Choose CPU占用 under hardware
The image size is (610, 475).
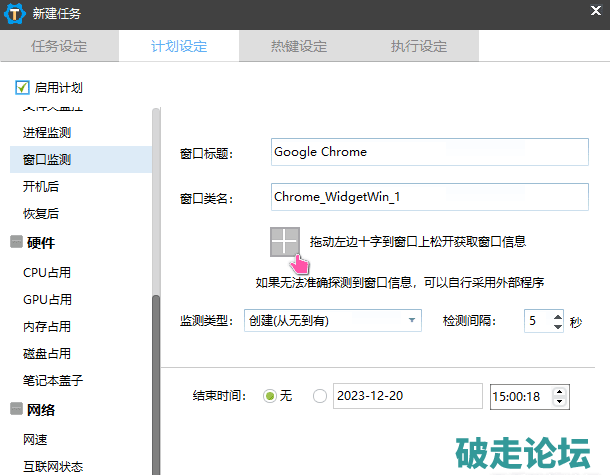tap(47, 272)
